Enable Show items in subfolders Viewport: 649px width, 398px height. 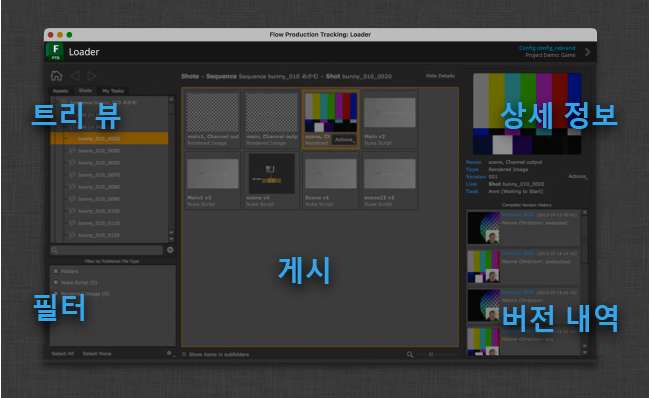pyautogui.click(x=184, y=355)
